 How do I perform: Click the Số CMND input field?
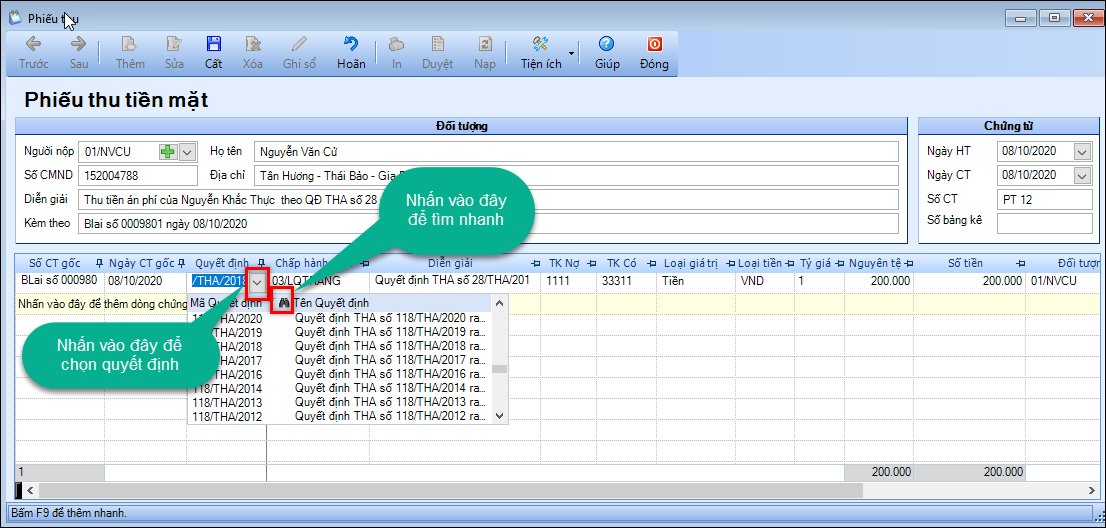click(138, 175)
